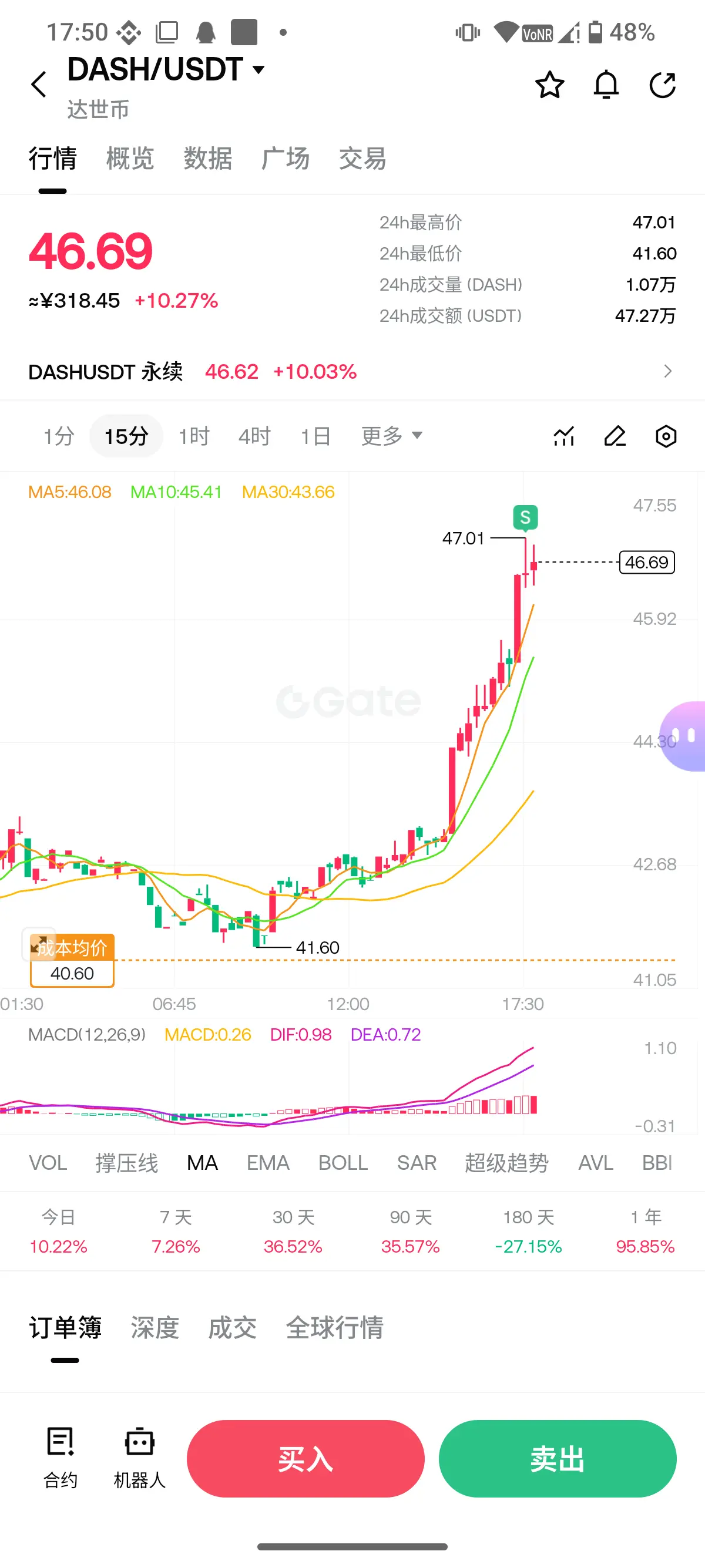Toggle the VOL indicator
Image resolution: width=705 pixels, height=1568 pixels.
pos(48,1163)
